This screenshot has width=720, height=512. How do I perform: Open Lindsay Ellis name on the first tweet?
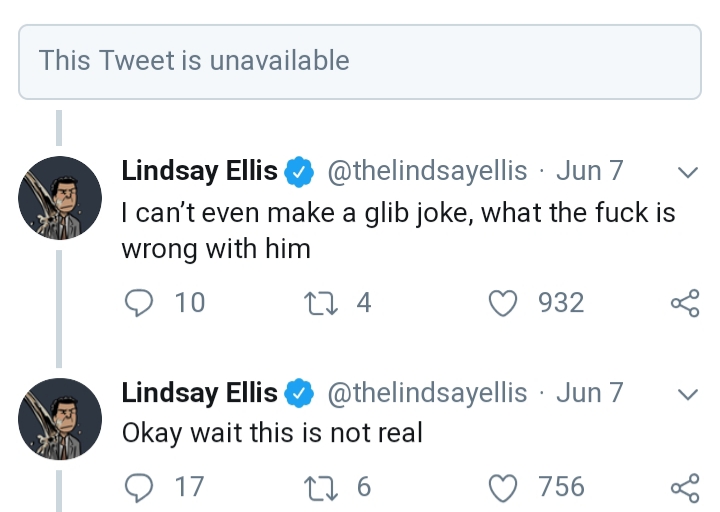pyautogui.click(x=199, y=171)
